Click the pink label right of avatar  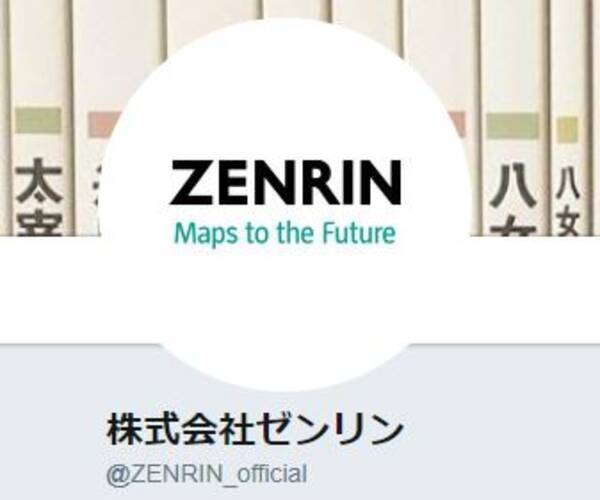pos(458,124)
